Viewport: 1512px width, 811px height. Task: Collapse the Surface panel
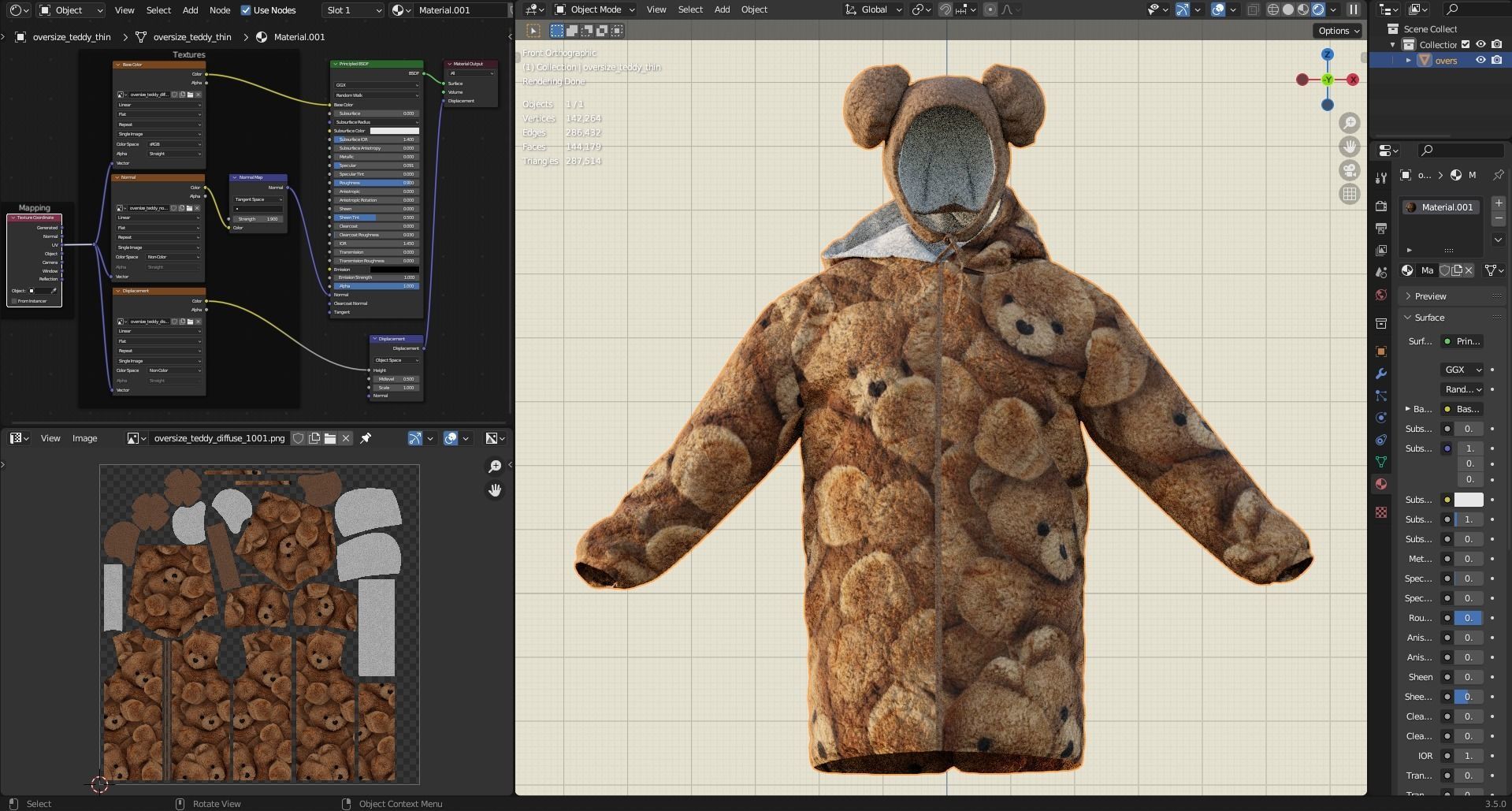(x=1428, y=318)
